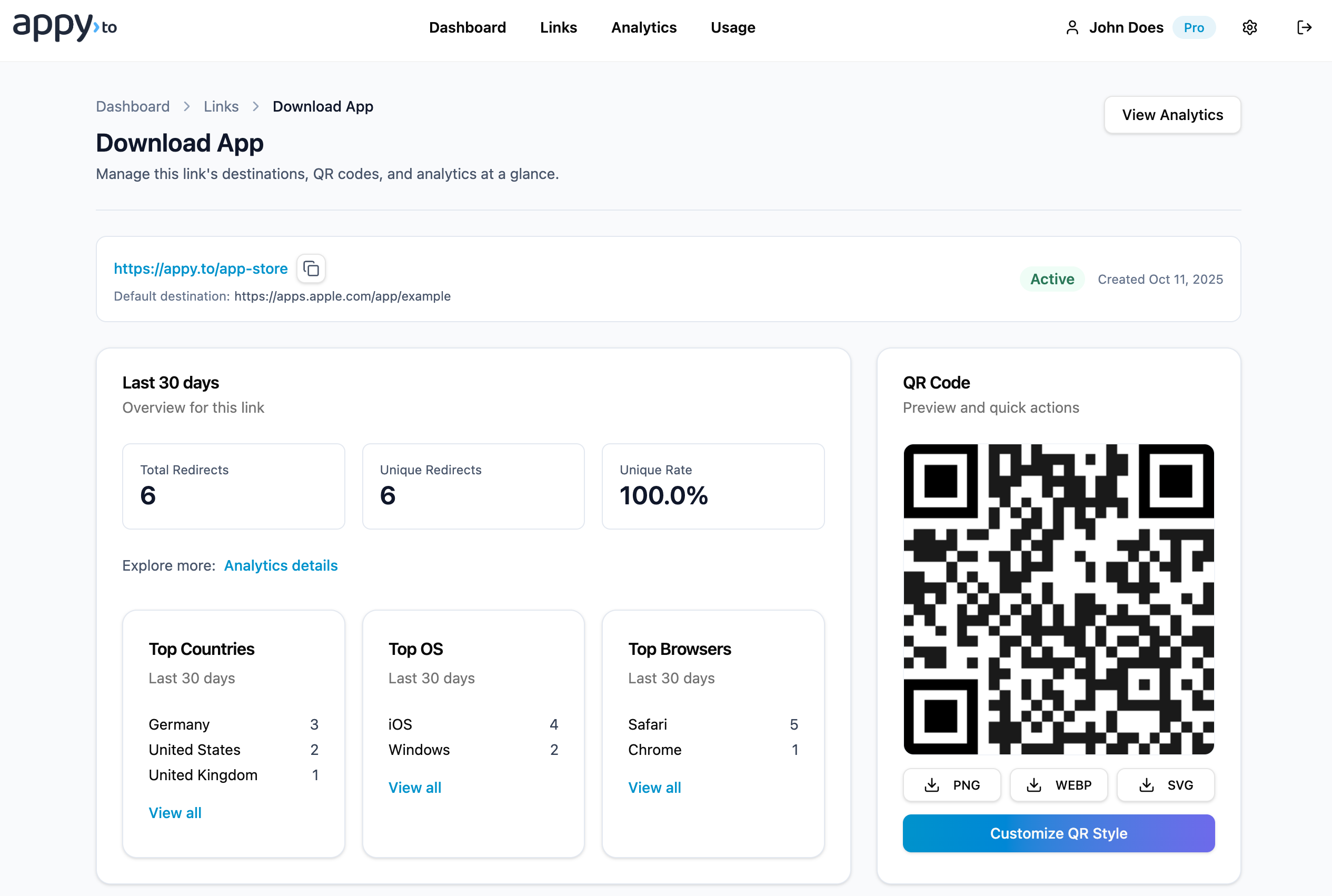Click the Unique Redirects card
This screenshot has width=1332, height=896.
click(x=473, y=486)
